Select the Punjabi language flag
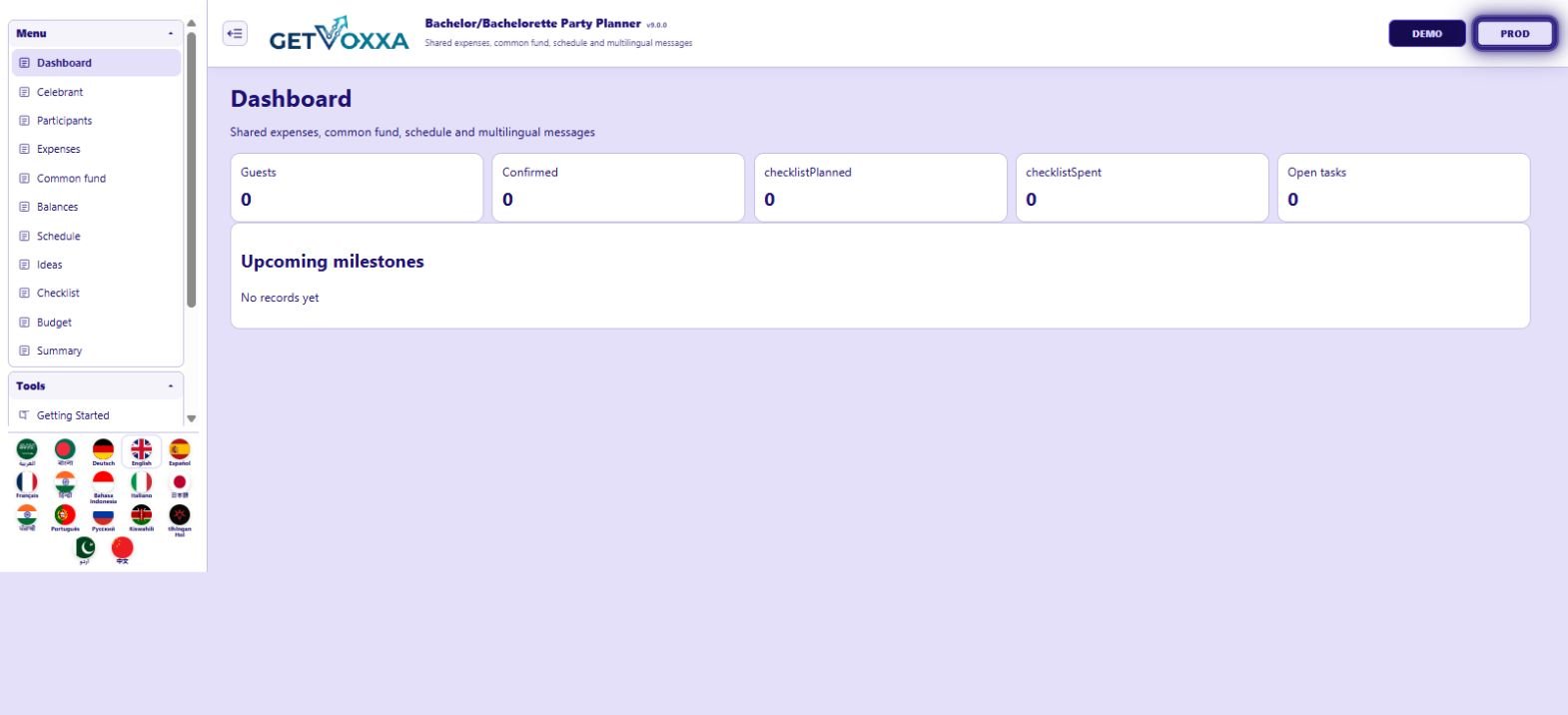 pos(27,517)
